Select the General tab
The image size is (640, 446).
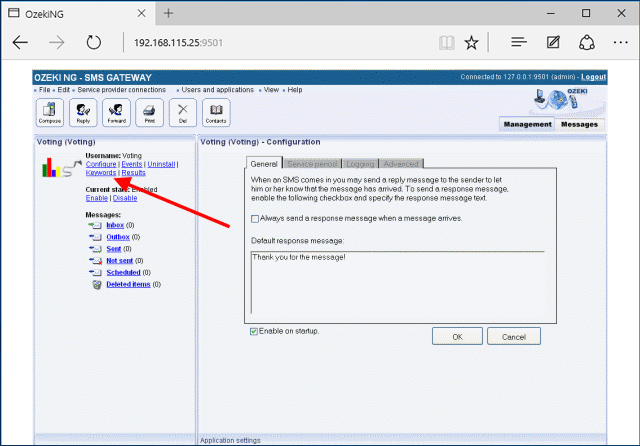[264, 164]
